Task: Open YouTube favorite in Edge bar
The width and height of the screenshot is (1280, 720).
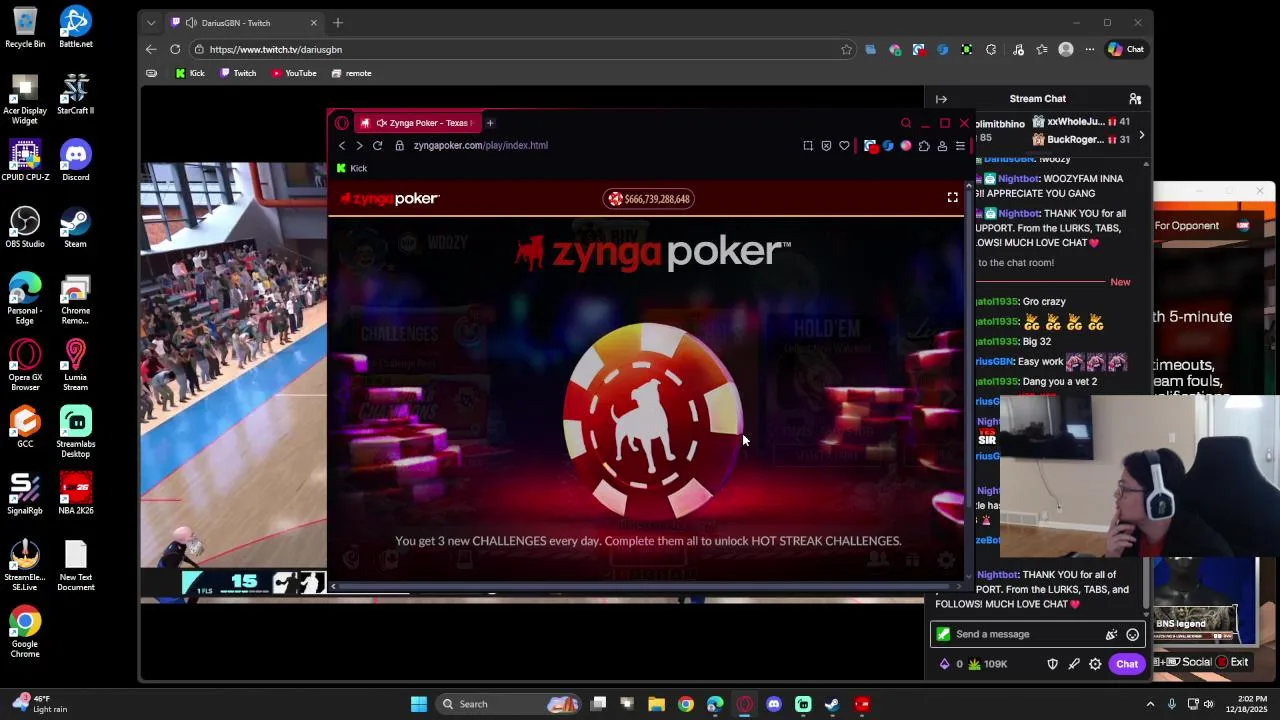Action: (x=294, y=73)
